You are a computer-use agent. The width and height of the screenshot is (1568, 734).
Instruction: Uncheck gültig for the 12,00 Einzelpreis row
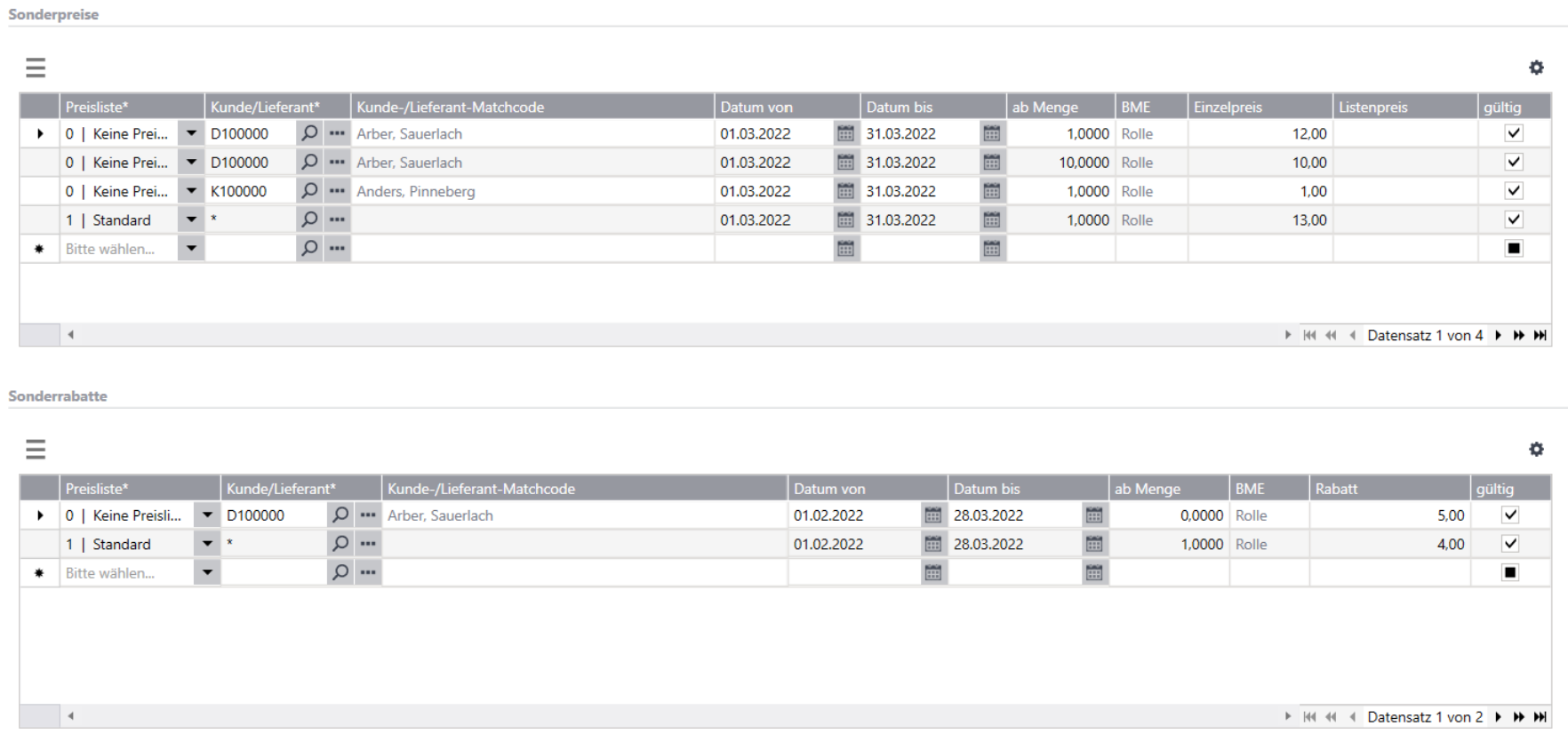point(1514,133)
